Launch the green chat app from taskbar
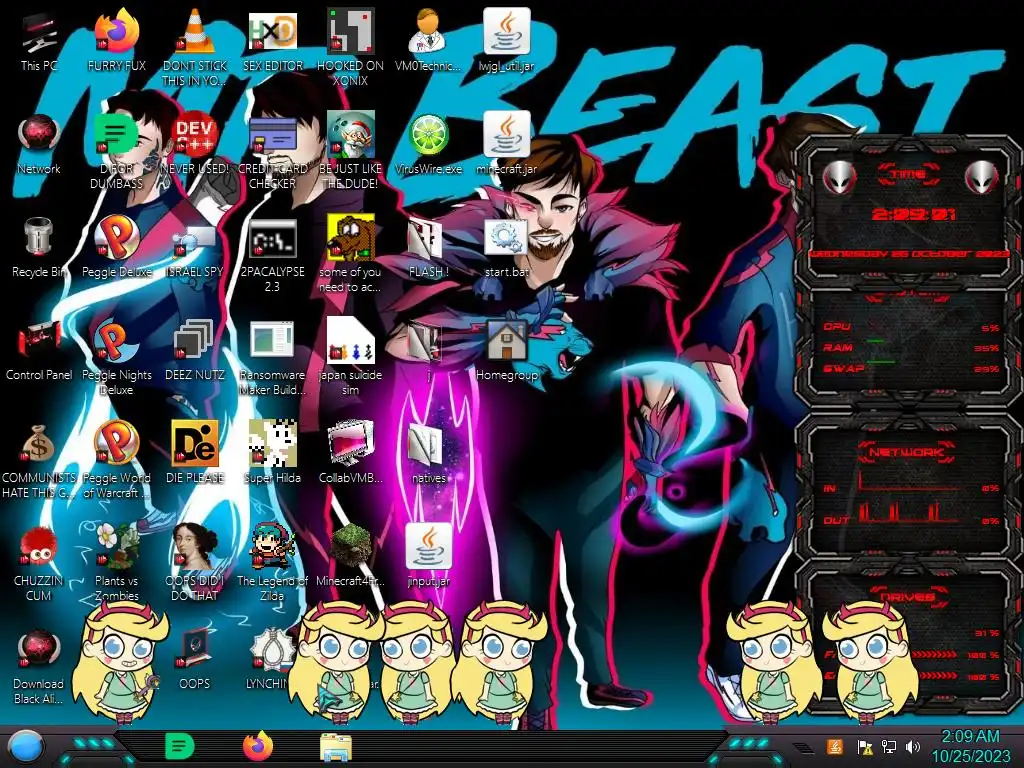Viewport: 1024px width, 768px height. click(x=179, y=746)
